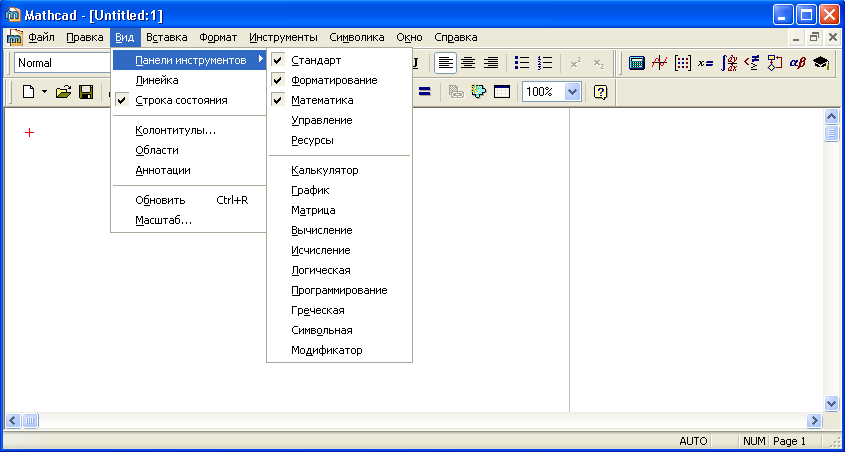Viewport: 845px width, 452px height.
Task: Toggle Строка состояния option
Action: (190, 100)
